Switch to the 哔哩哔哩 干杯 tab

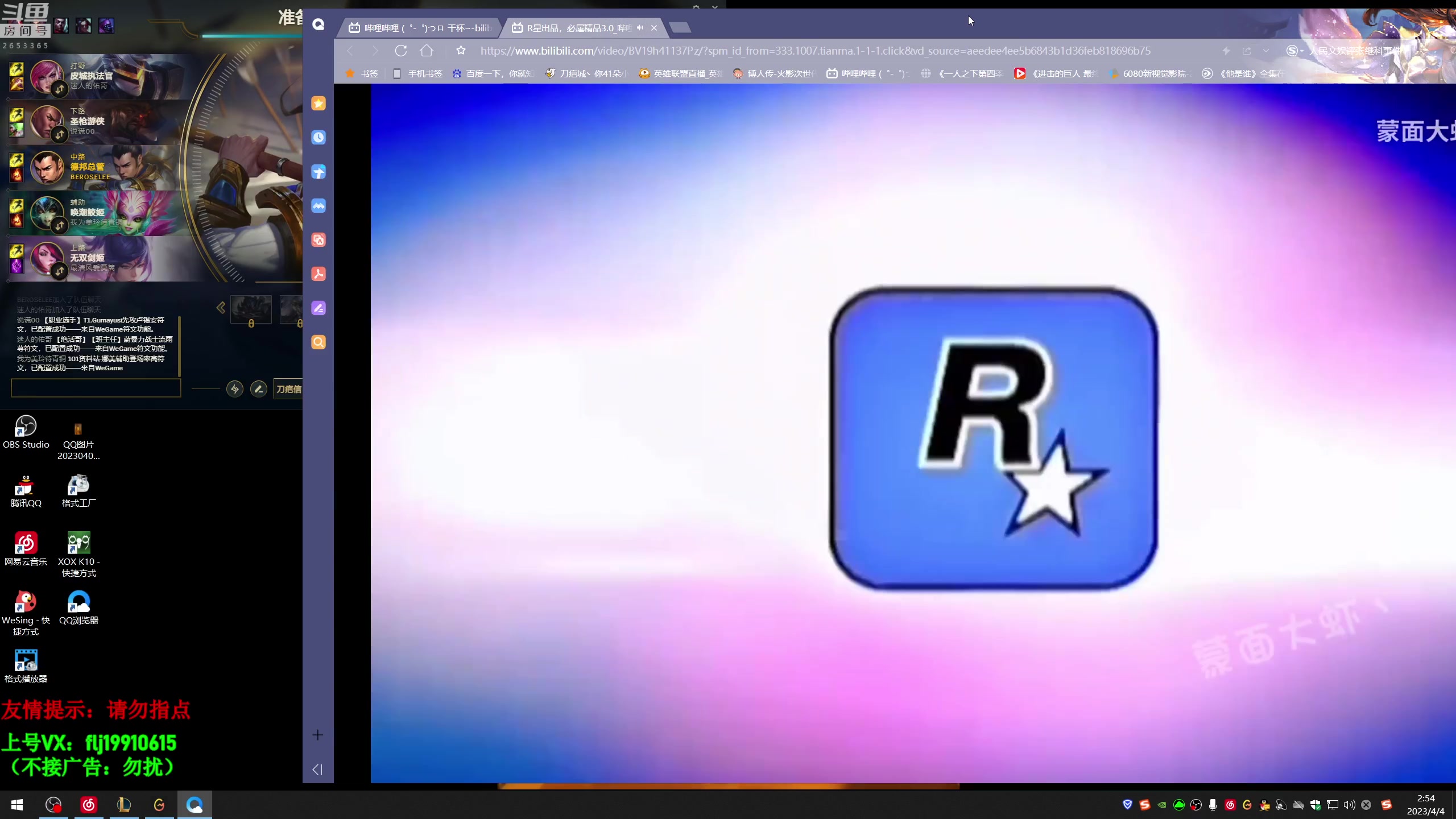(x=420, y=28)
